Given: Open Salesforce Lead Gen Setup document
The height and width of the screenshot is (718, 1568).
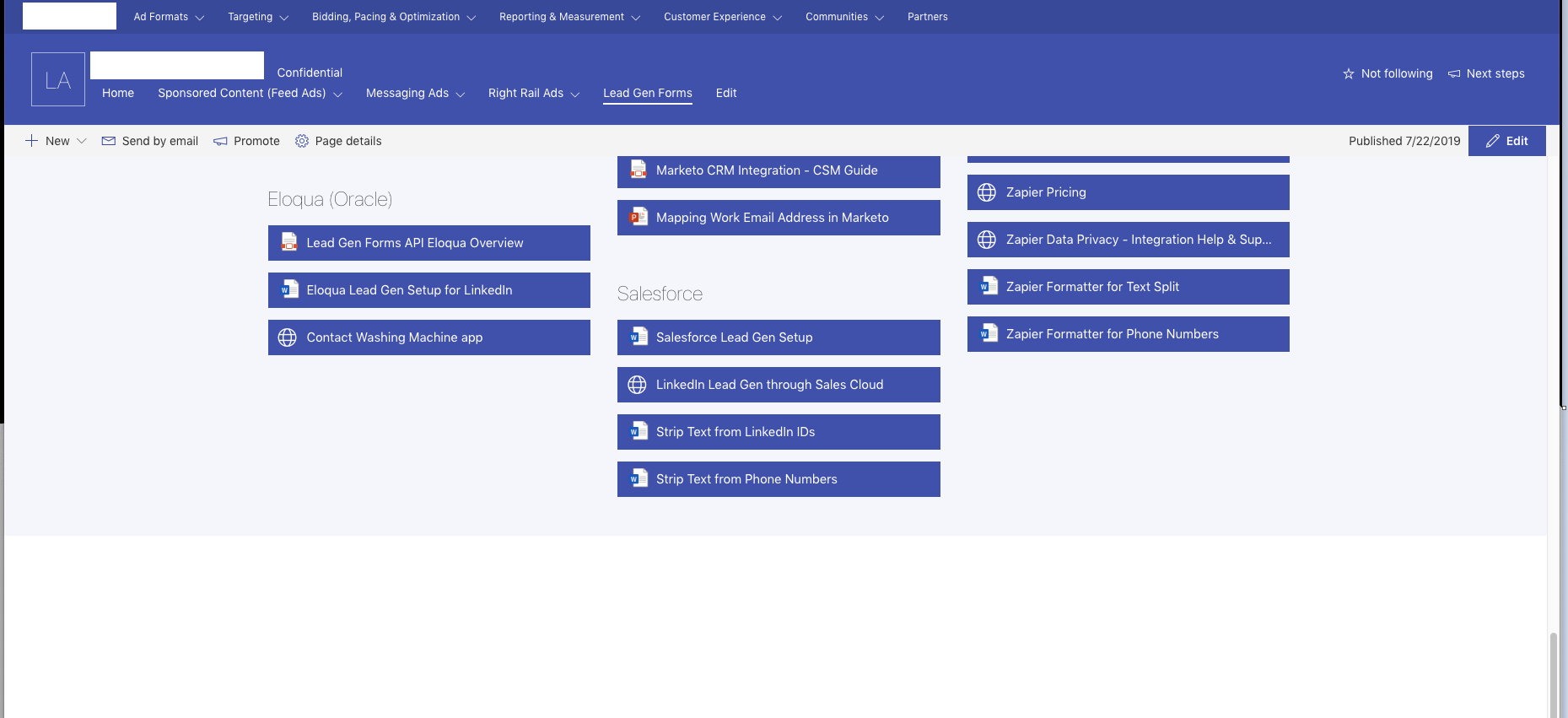Looking at the screenshot, I should click(779, 337).
